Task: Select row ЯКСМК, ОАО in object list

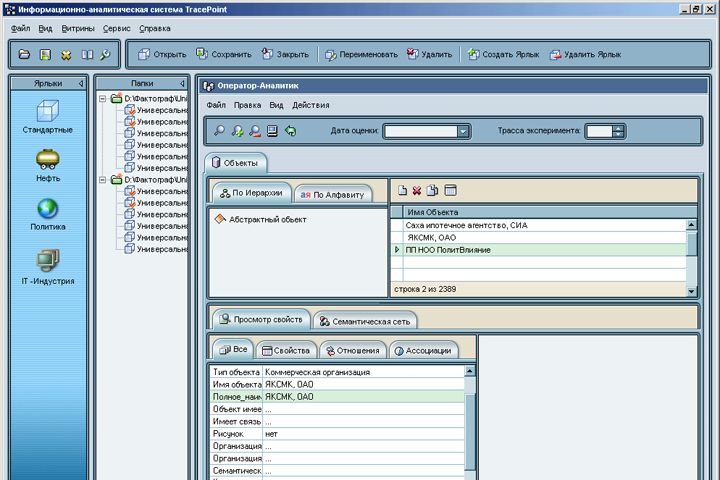Action: tap(538, 237)
